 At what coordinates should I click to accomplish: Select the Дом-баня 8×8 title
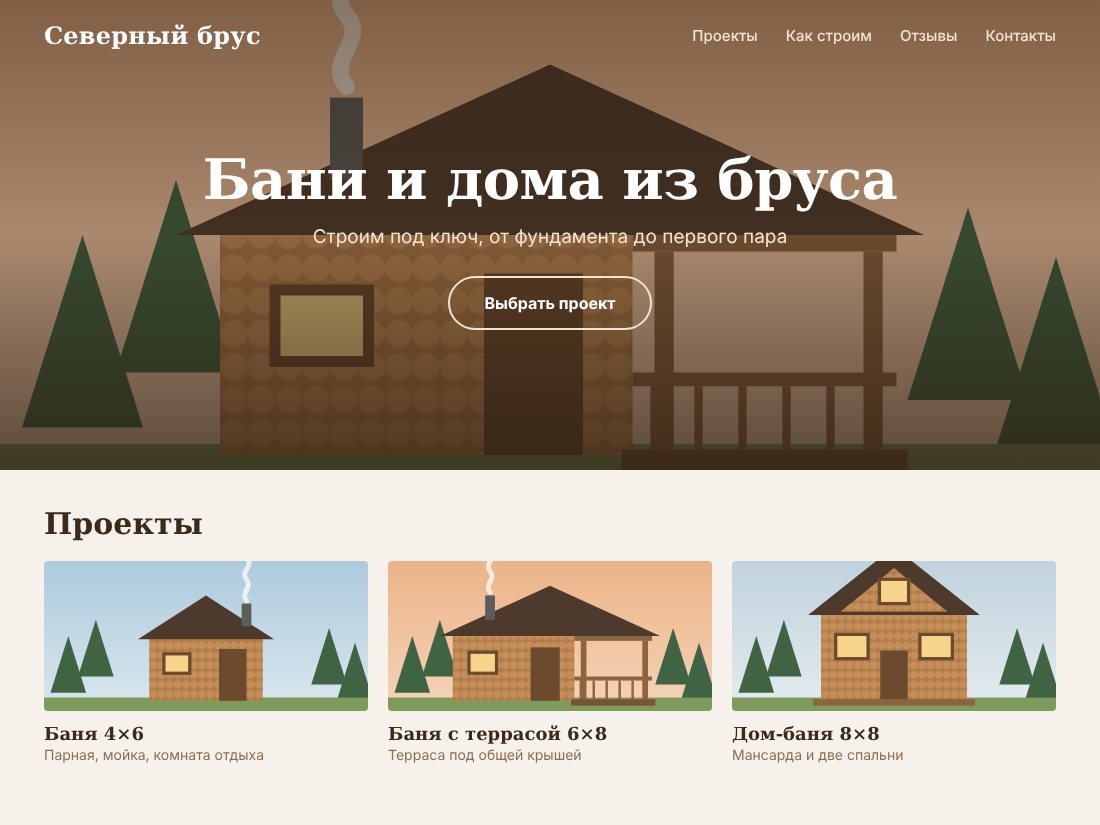805,734
